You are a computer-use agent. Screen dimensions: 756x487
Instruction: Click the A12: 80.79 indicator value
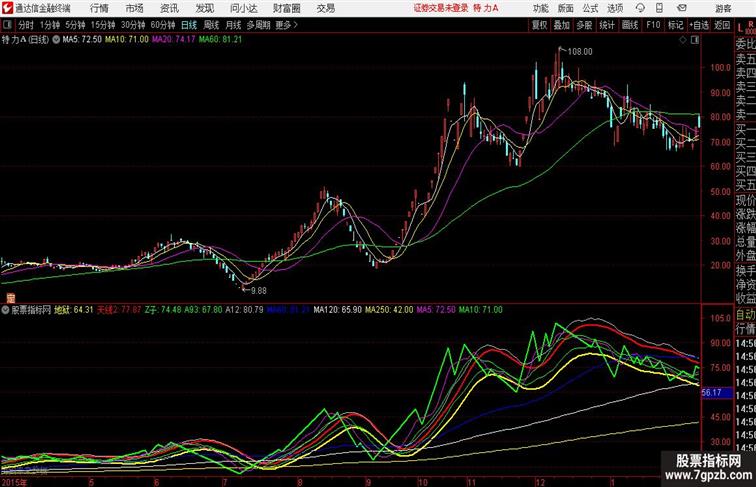click(244, 310)
